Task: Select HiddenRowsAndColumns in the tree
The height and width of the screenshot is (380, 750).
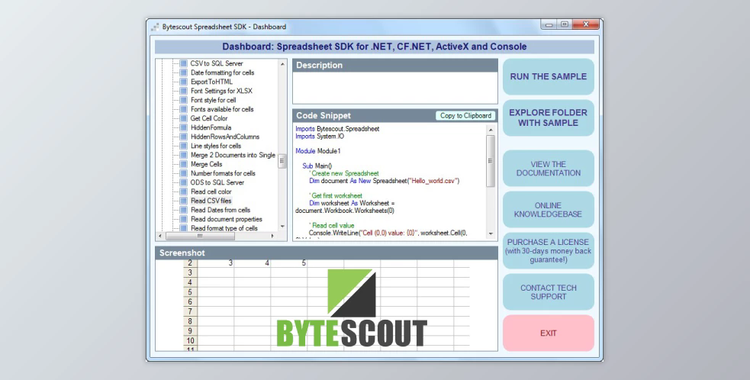Action: pyautogui.click(x=225, y=136)
